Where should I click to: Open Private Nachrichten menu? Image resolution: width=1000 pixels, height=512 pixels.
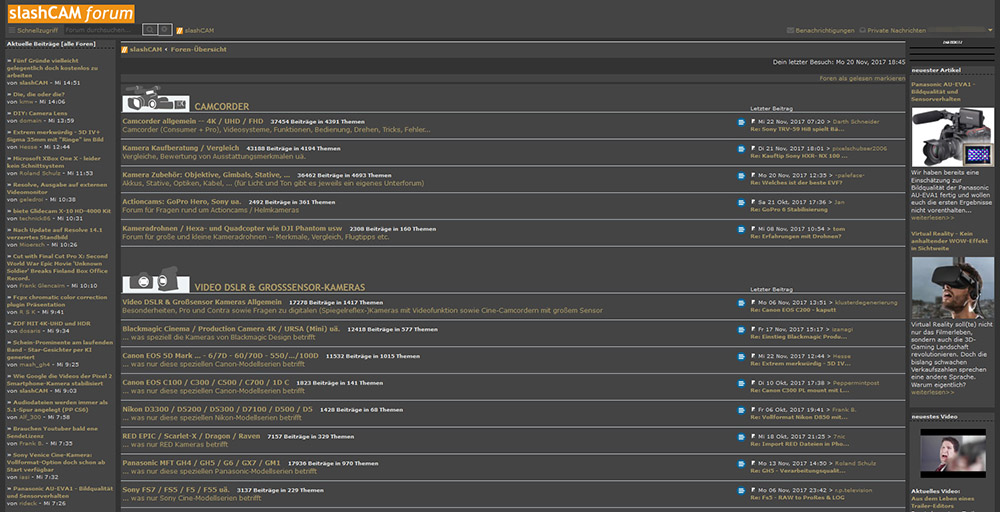pyautogui.click(x=892, y=30)
